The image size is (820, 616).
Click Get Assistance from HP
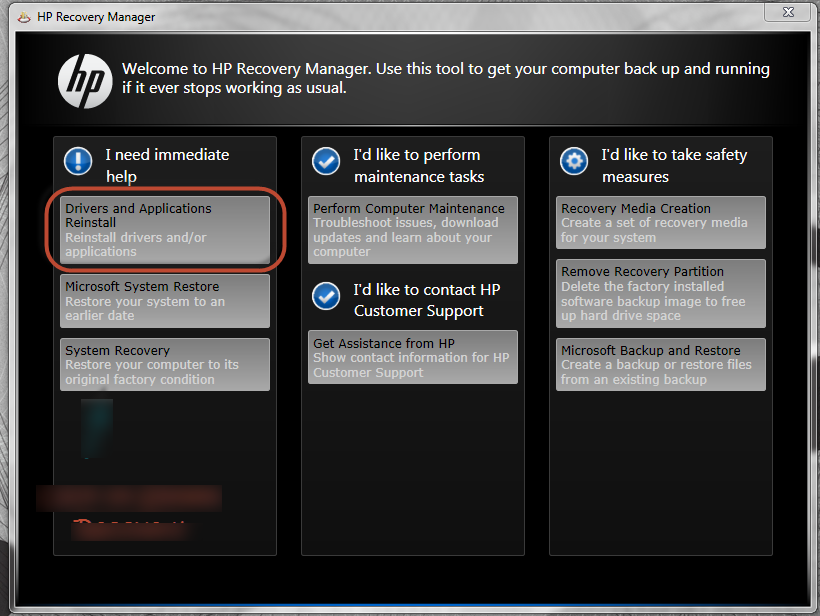tap(412, 357)
